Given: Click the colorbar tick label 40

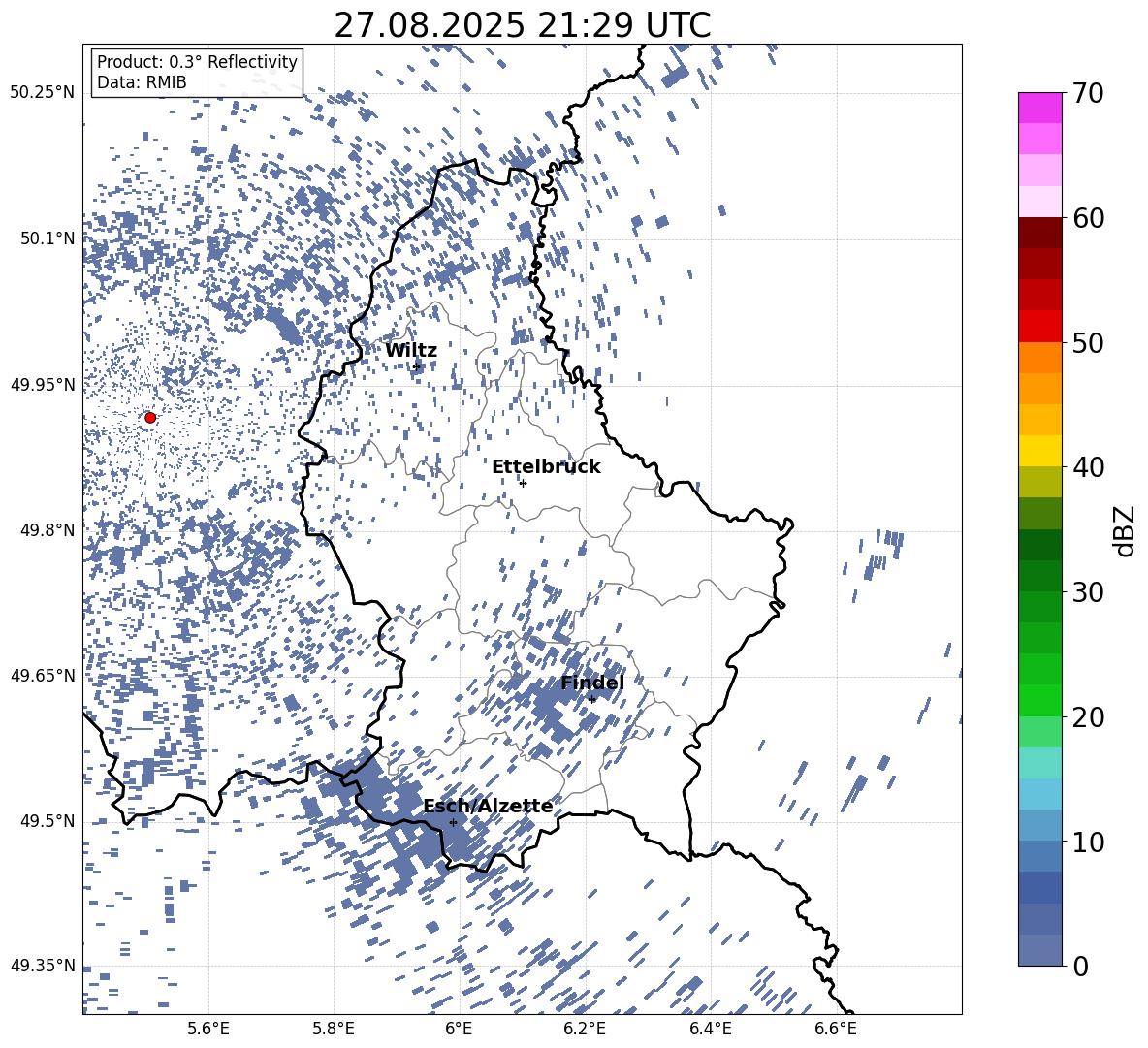Looking at the screenshot, I should 1088,467.
